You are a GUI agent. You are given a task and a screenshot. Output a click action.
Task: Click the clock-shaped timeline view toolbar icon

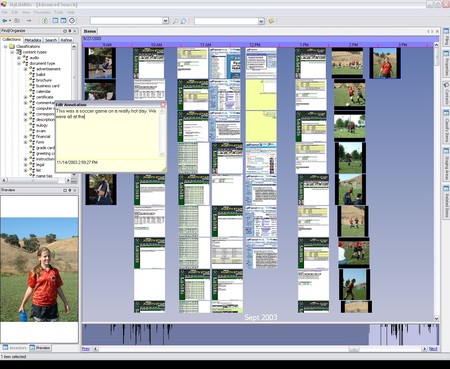(x=72, y=21)
